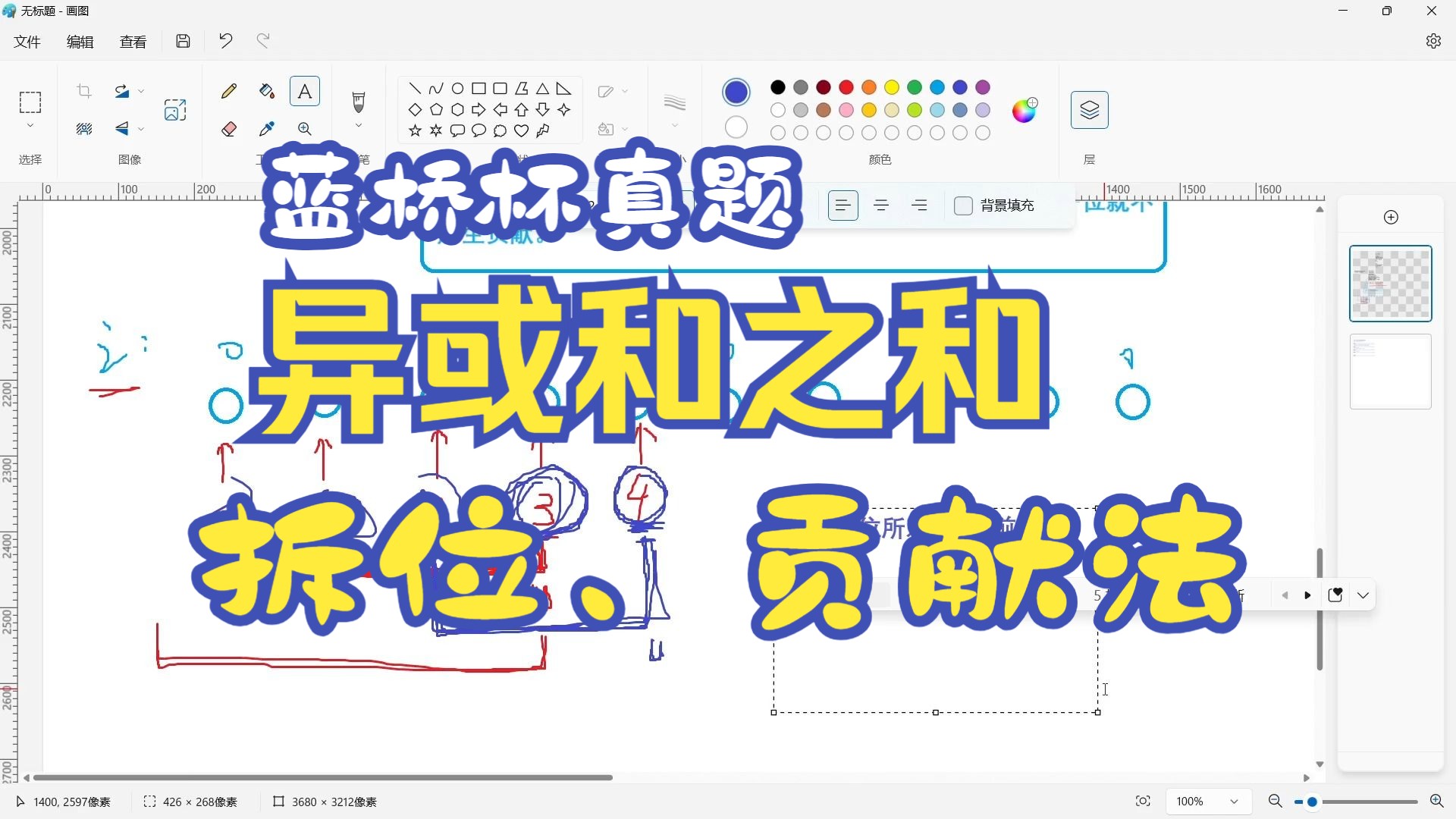Click the Brushes tool icon

point(359,102)
